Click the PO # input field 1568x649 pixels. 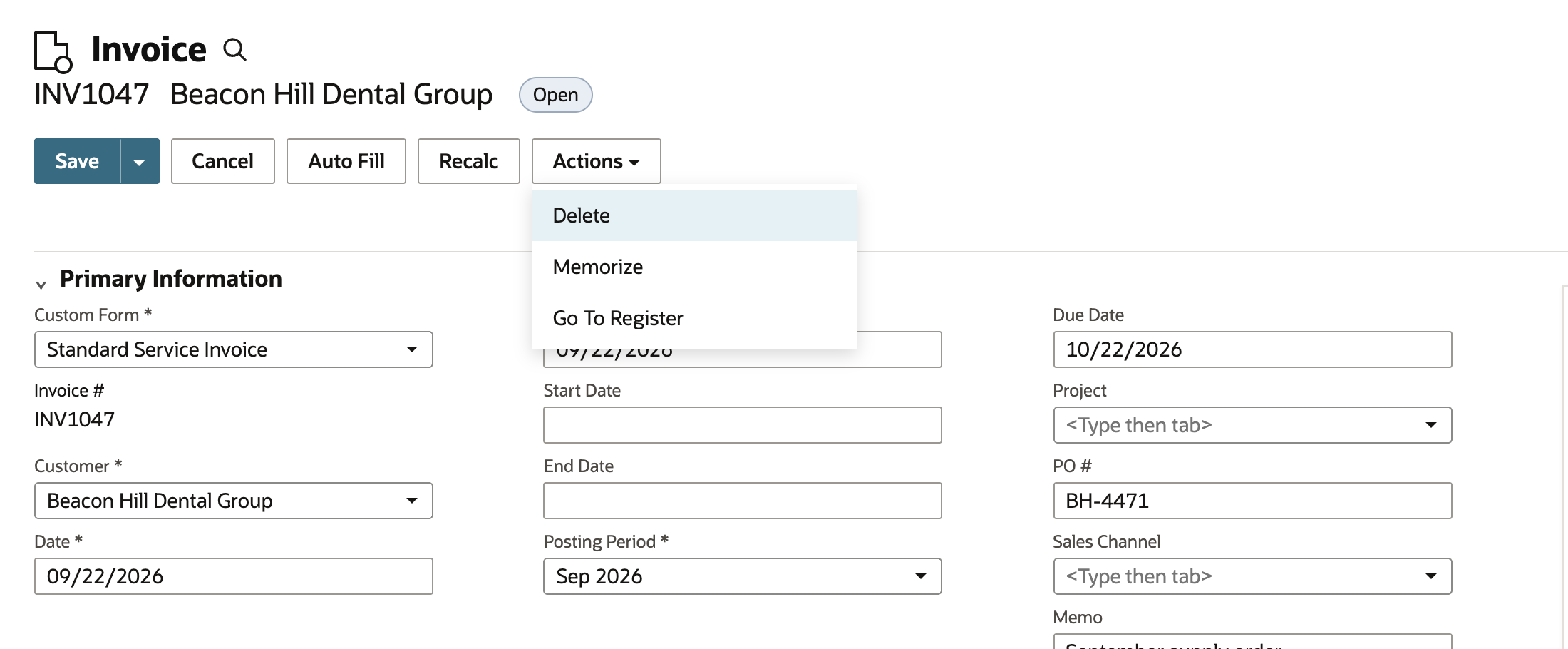[x=1253, y=501]
